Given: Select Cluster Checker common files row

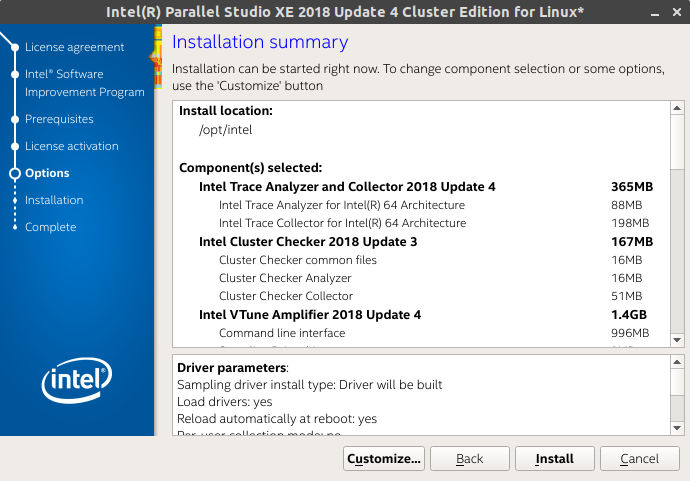Looking at the screenshot, I should point(298,260).
